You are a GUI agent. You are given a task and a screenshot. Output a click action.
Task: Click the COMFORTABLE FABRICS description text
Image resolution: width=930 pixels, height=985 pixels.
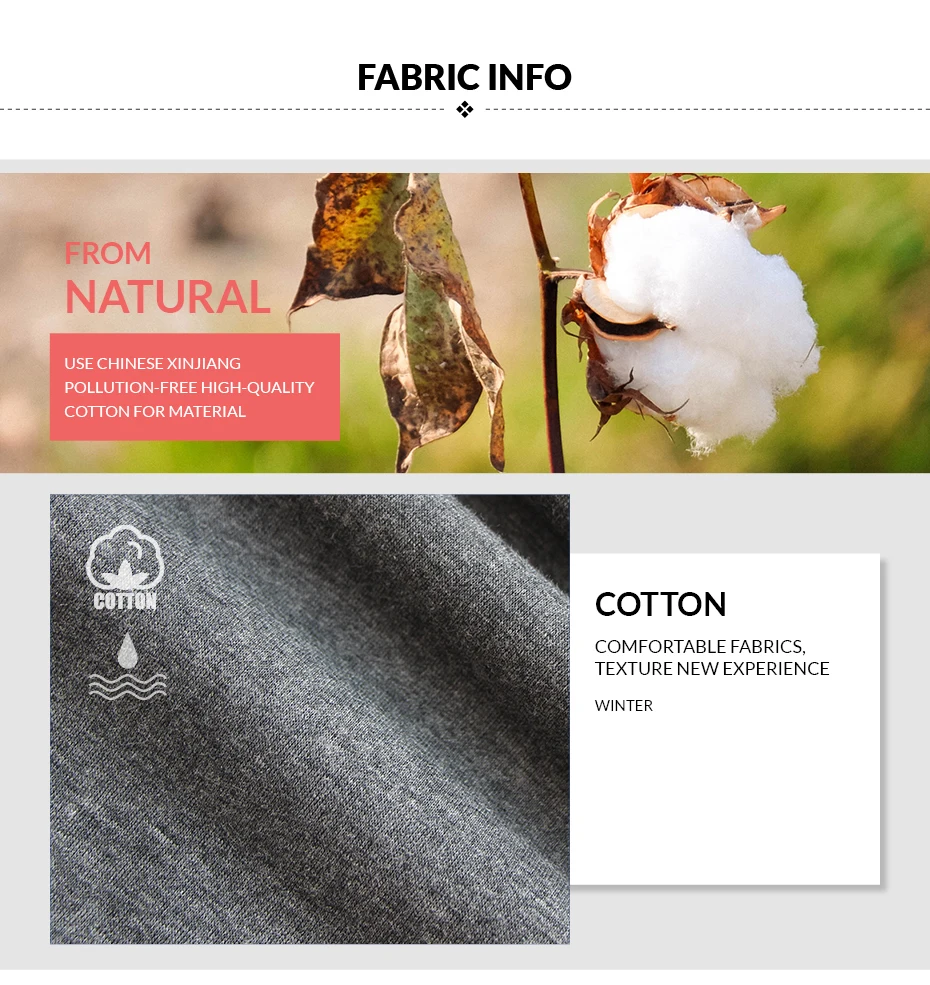[x=700, y=646]
